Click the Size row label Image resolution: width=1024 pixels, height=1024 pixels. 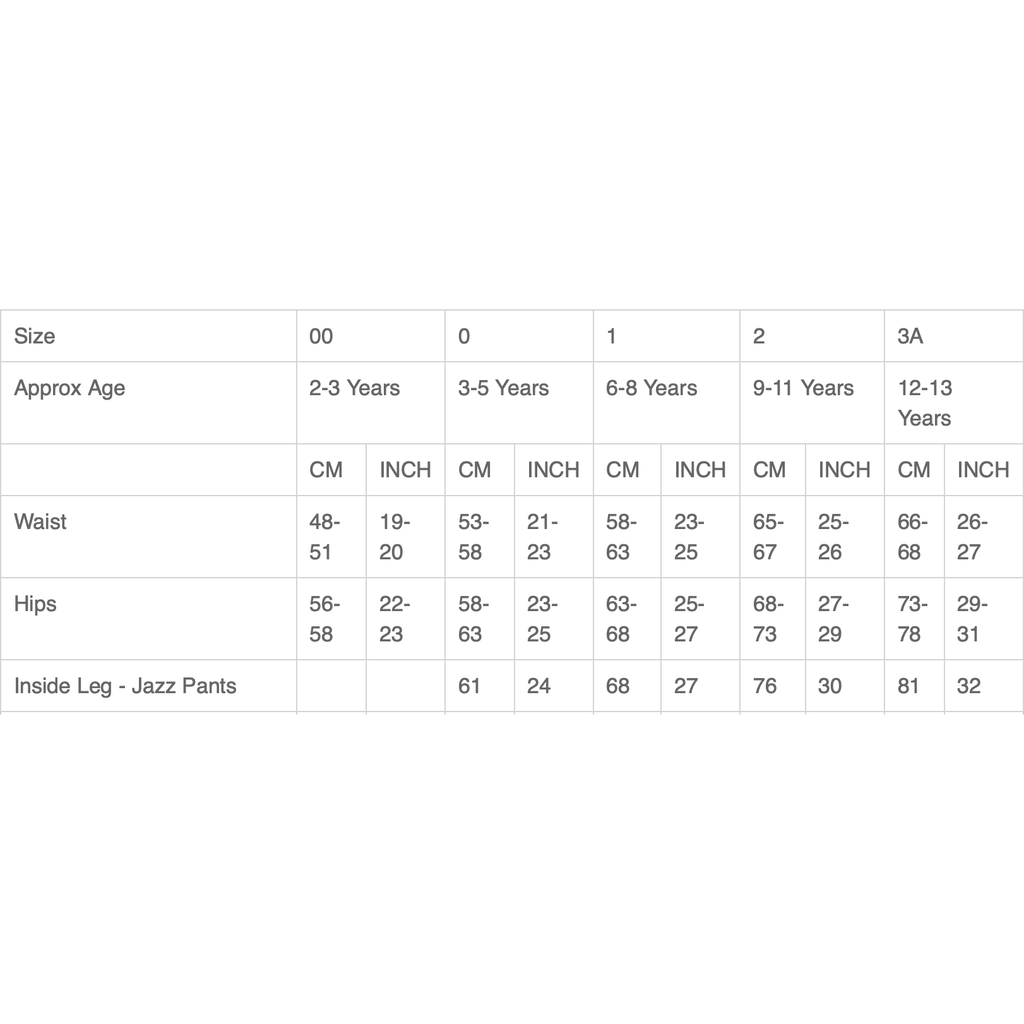coord(35,336)
